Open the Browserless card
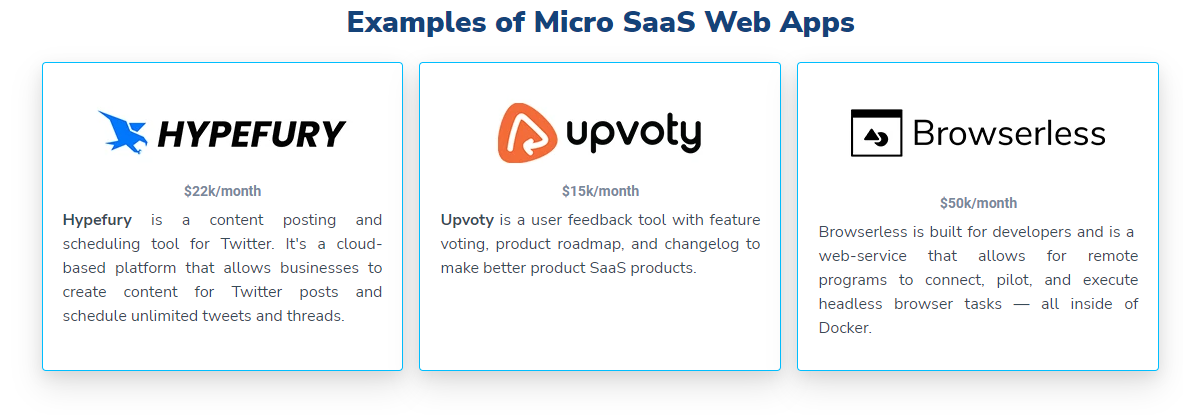 click(978, 217)
